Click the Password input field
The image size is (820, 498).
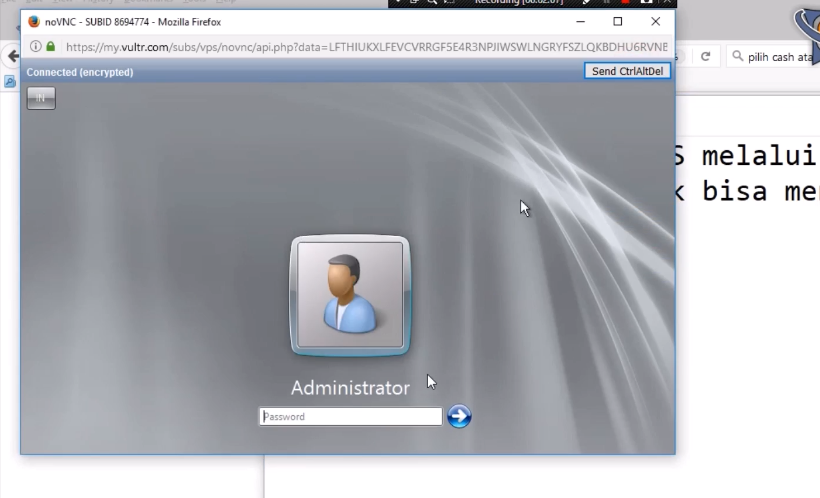click(350, 417)
